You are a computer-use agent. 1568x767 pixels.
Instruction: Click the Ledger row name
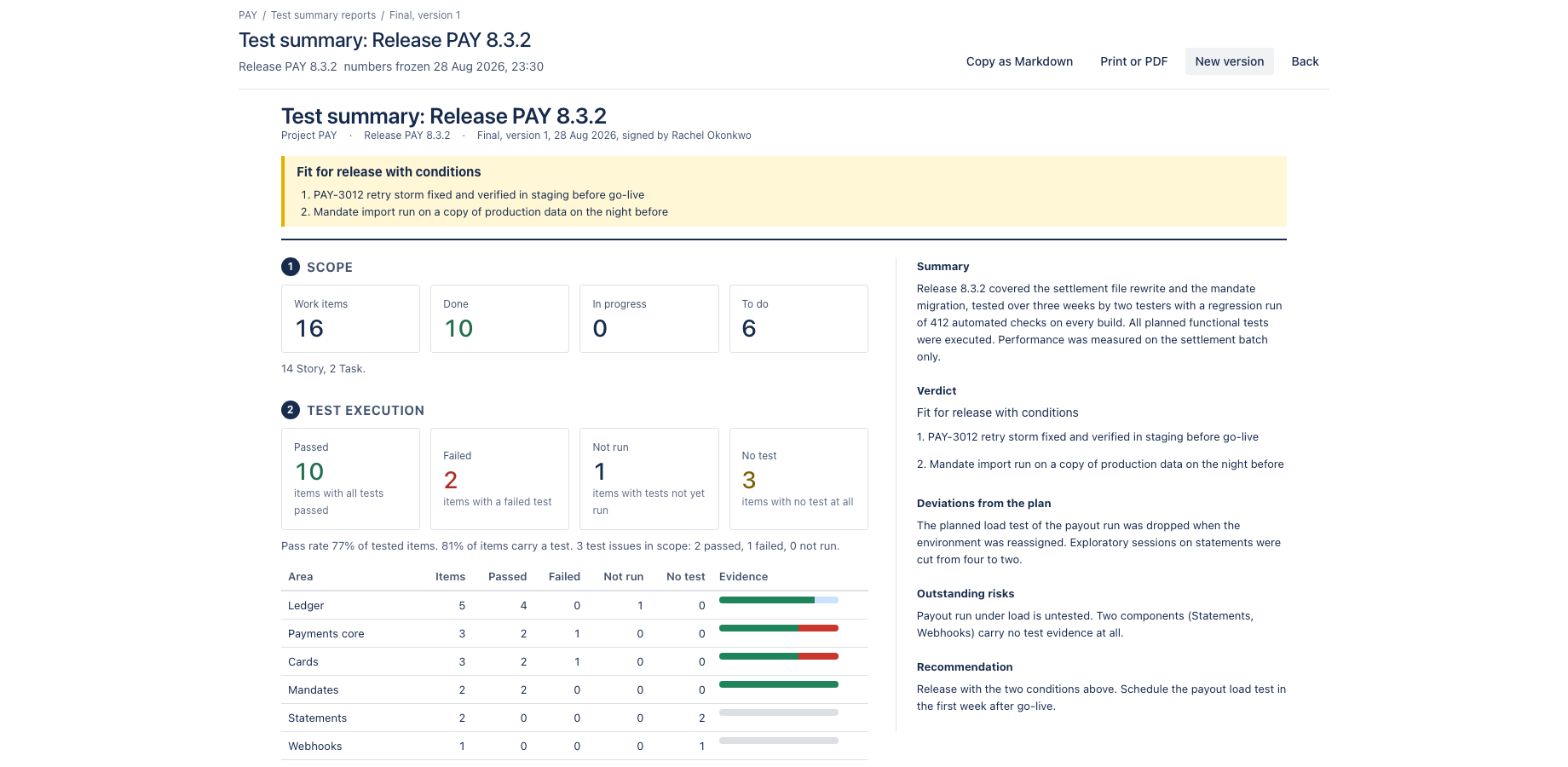(306, 606)
